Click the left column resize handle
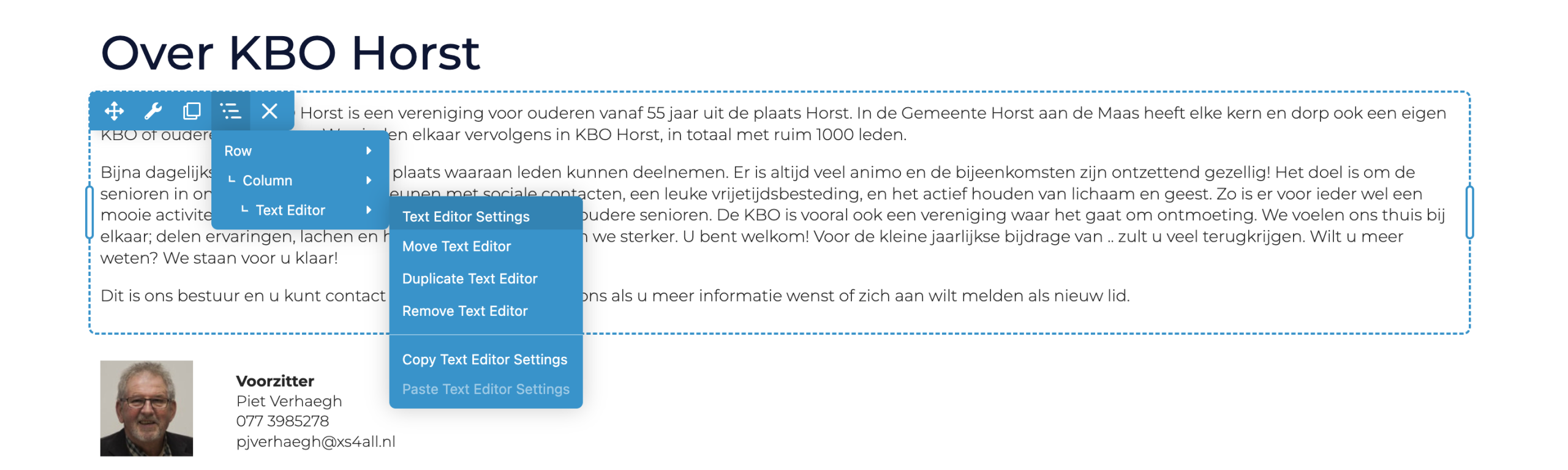 pos(89,212)
